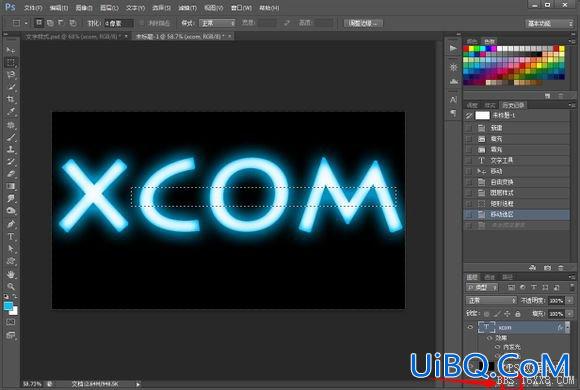Select the 移动 history state
The height and width of the screenshot is (390, 580).
pos(516,171)
